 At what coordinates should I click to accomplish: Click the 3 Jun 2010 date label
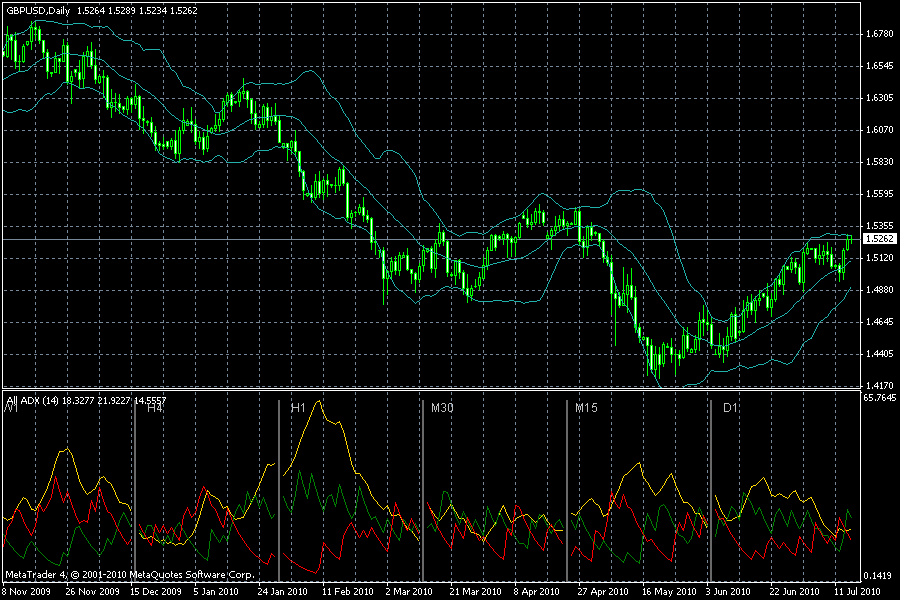click(x=728, y=591)
